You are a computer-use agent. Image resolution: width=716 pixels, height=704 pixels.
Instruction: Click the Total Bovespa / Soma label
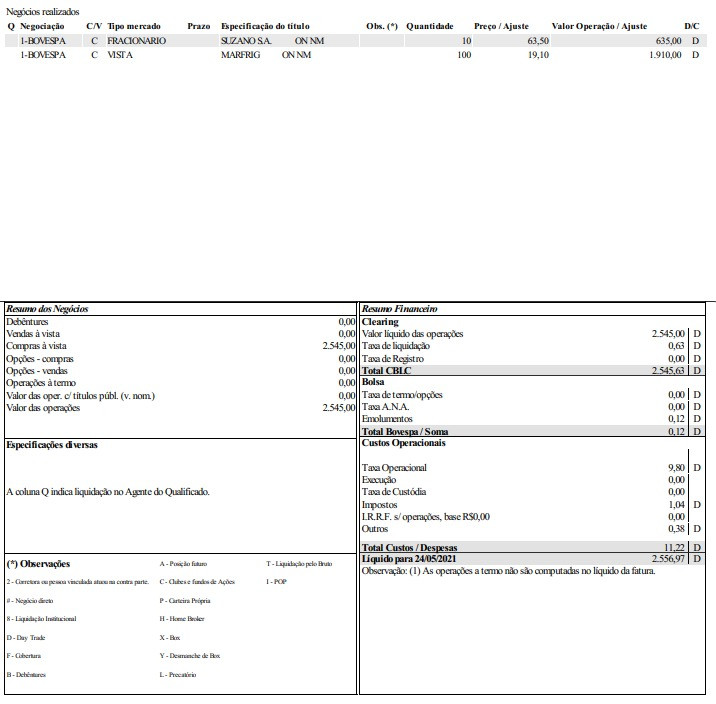(405, 431)
